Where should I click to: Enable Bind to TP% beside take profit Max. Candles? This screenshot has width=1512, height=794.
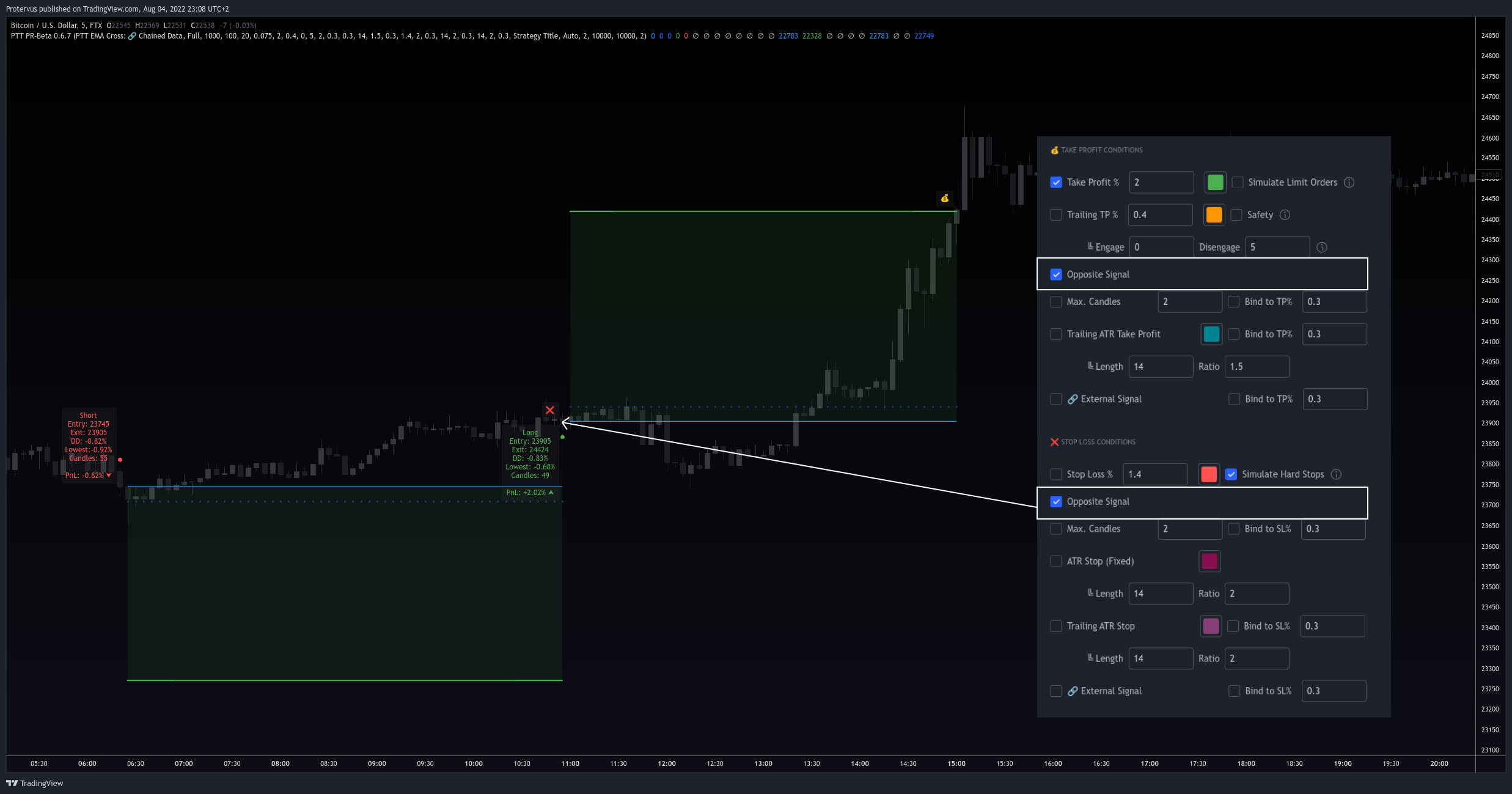1234,301
